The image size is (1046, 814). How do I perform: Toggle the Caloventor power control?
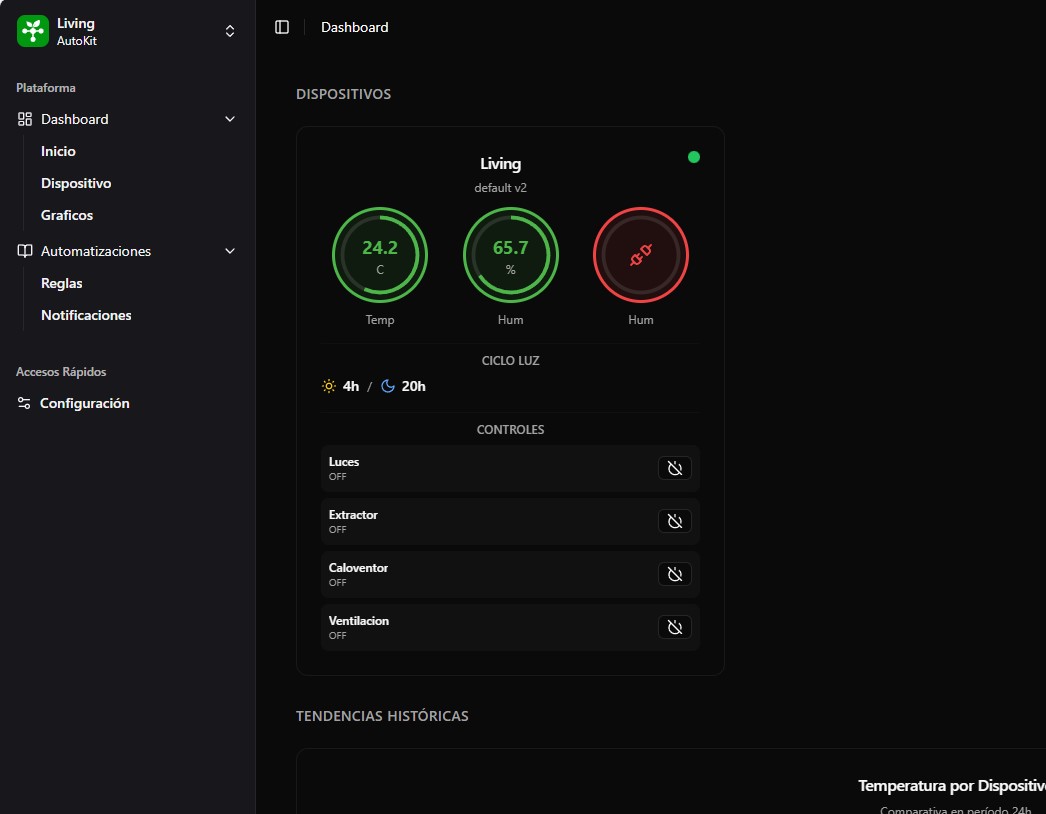click(x=674, y=574)
